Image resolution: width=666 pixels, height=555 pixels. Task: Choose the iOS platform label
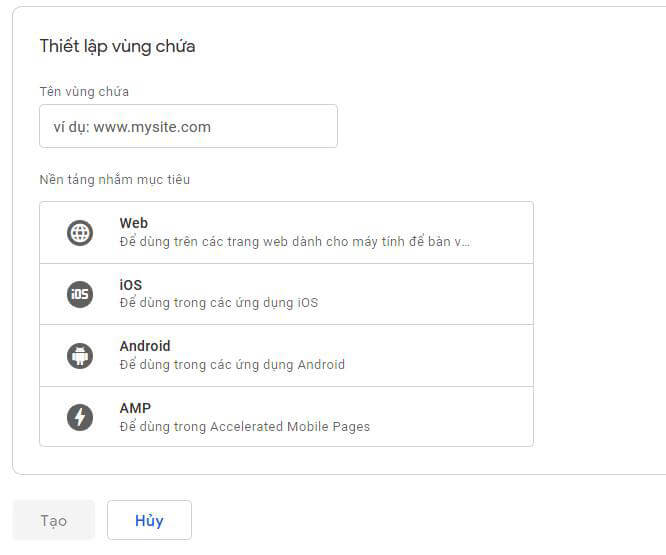click(131, 285)
